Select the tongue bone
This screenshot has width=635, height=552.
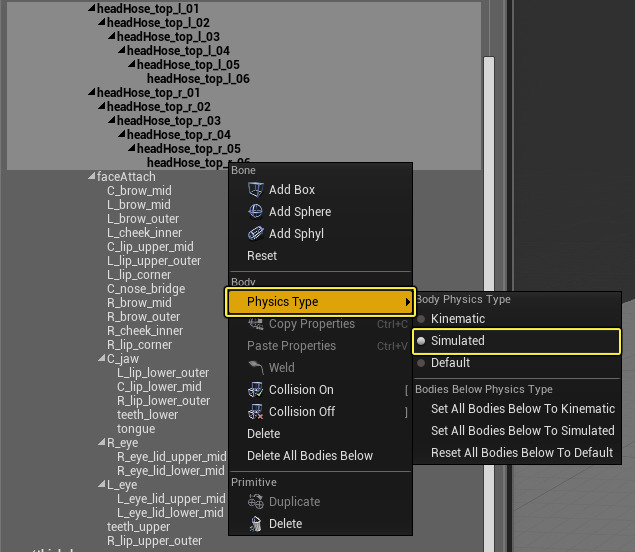136,429
